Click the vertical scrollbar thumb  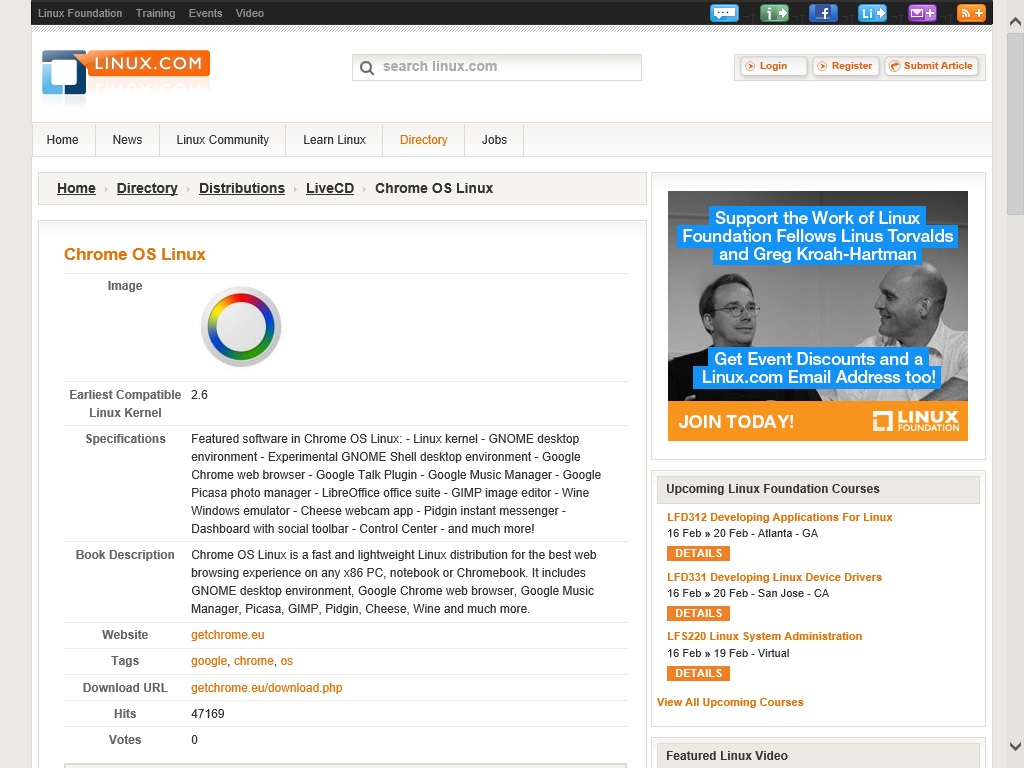[x=1015, y=123]
